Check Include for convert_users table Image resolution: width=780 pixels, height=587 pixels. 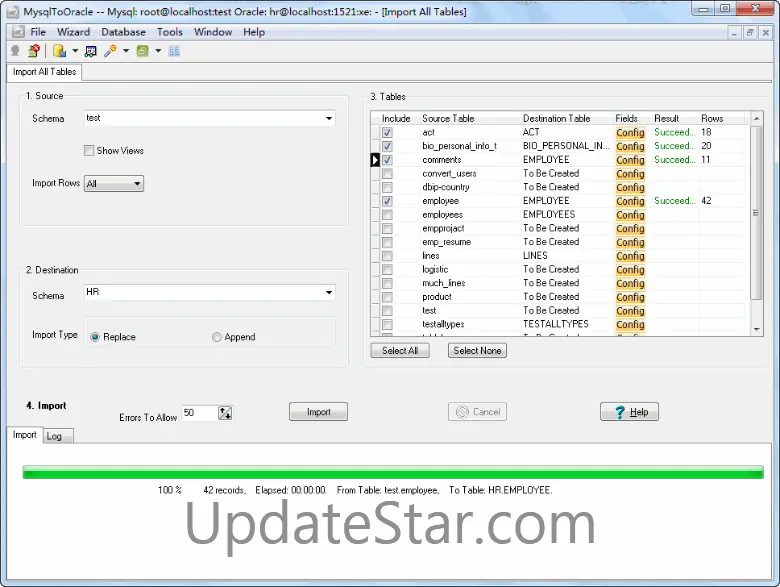pyautogui.click(x=387, y=174)
